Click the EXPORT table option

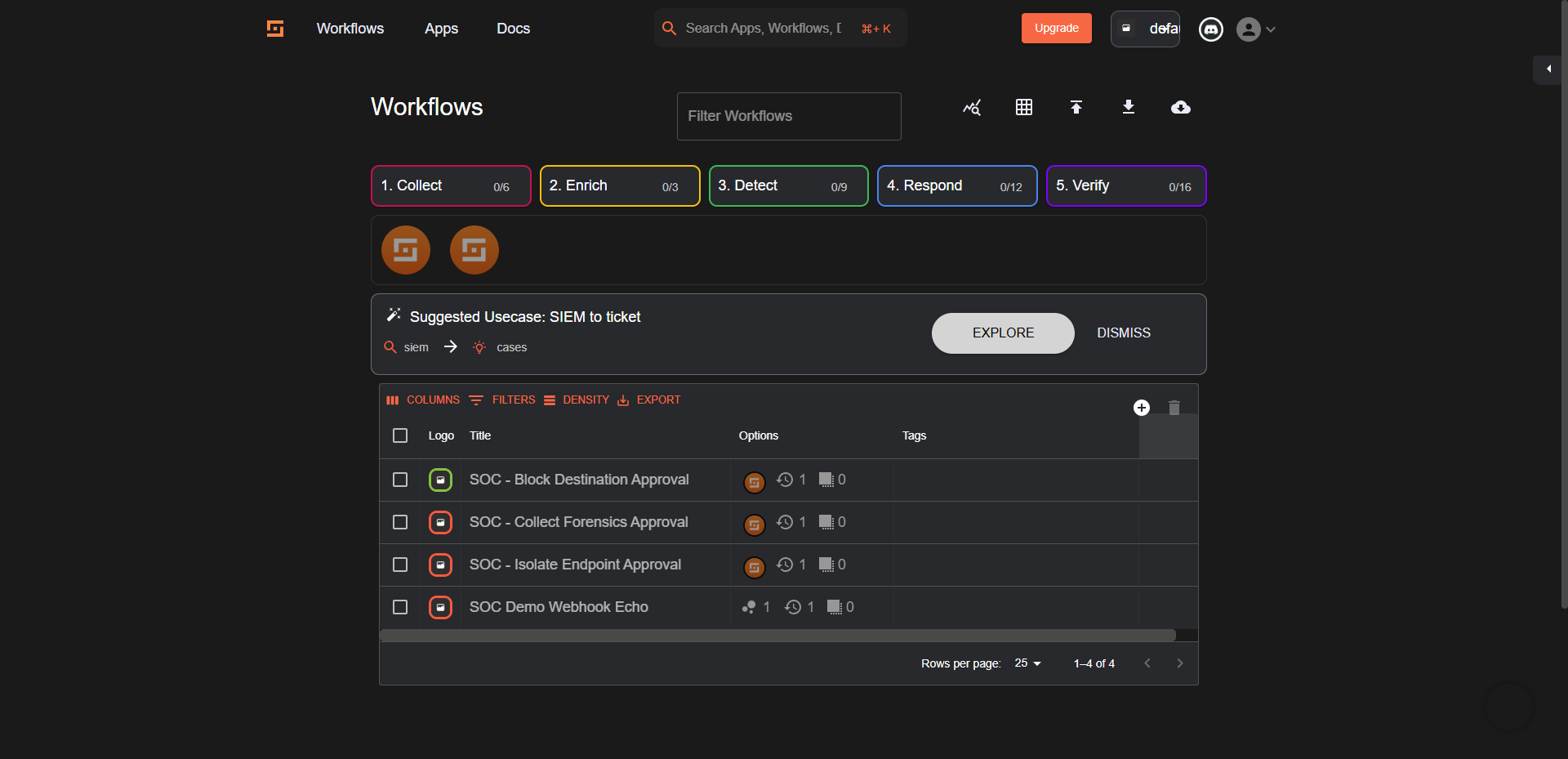point(649,400)
